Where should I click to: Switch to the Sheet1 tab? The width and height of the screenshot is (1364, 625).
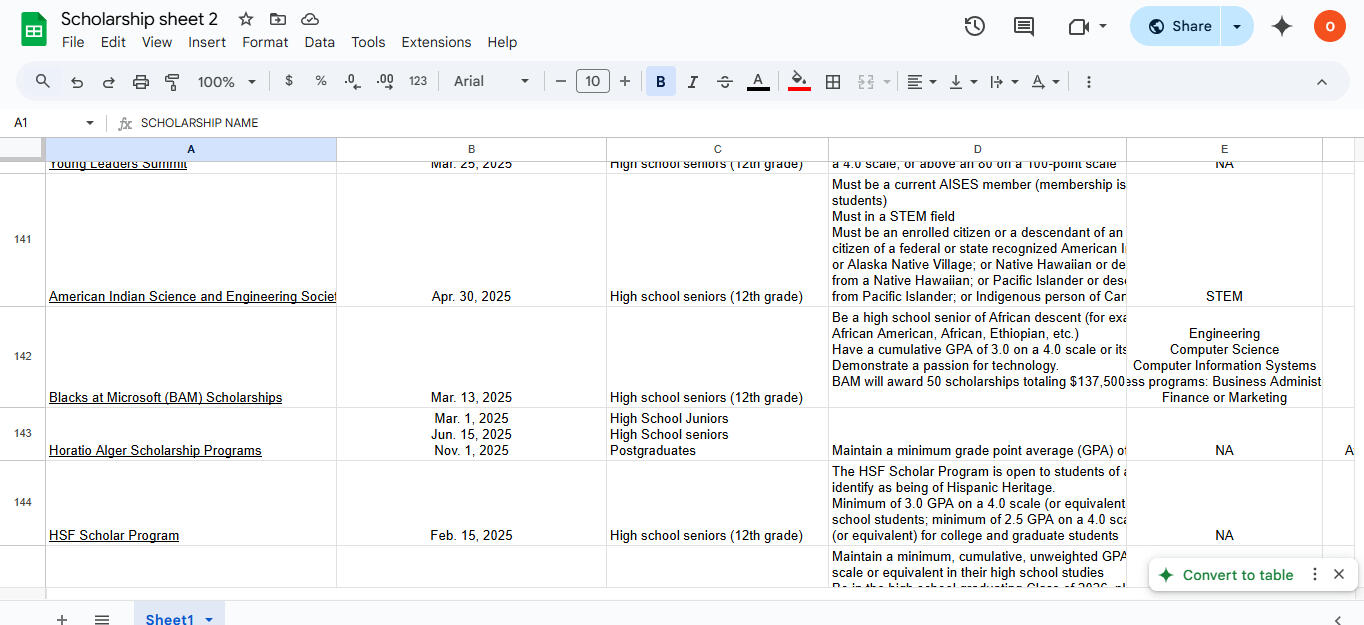click(170, 619)
